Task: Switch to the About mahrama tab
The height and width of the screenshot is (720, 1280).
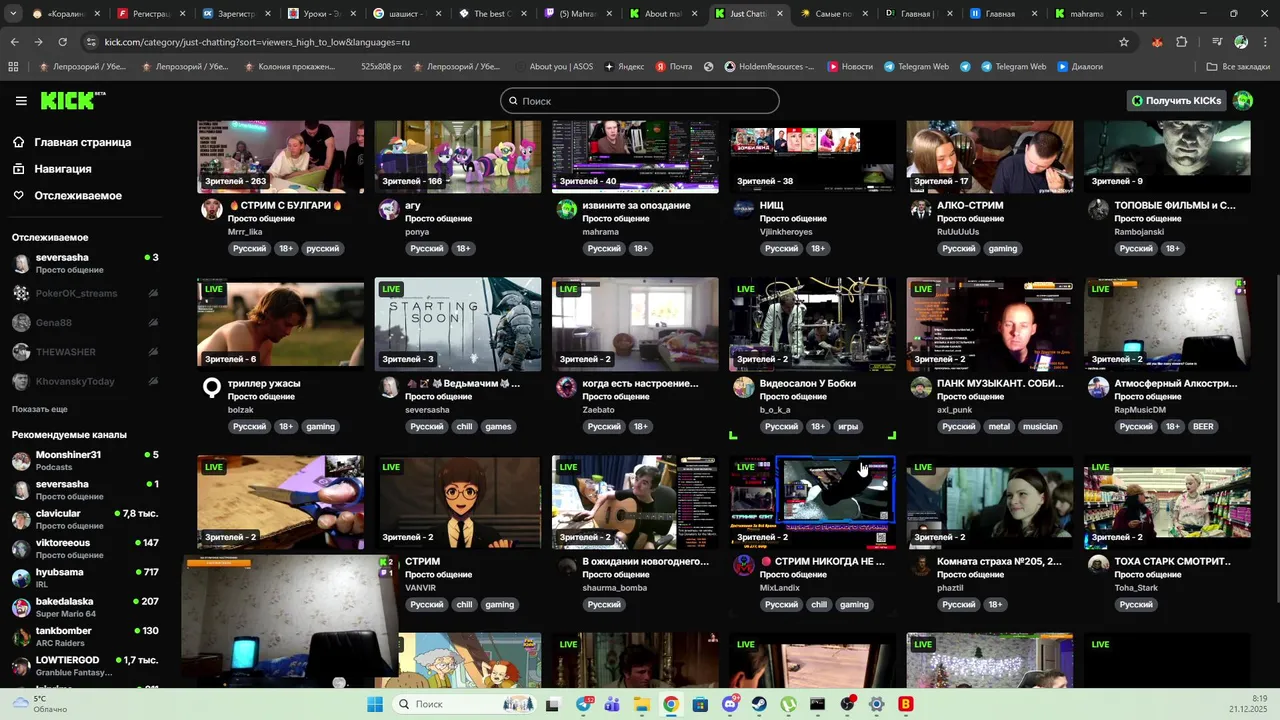Action: point(663,14)
